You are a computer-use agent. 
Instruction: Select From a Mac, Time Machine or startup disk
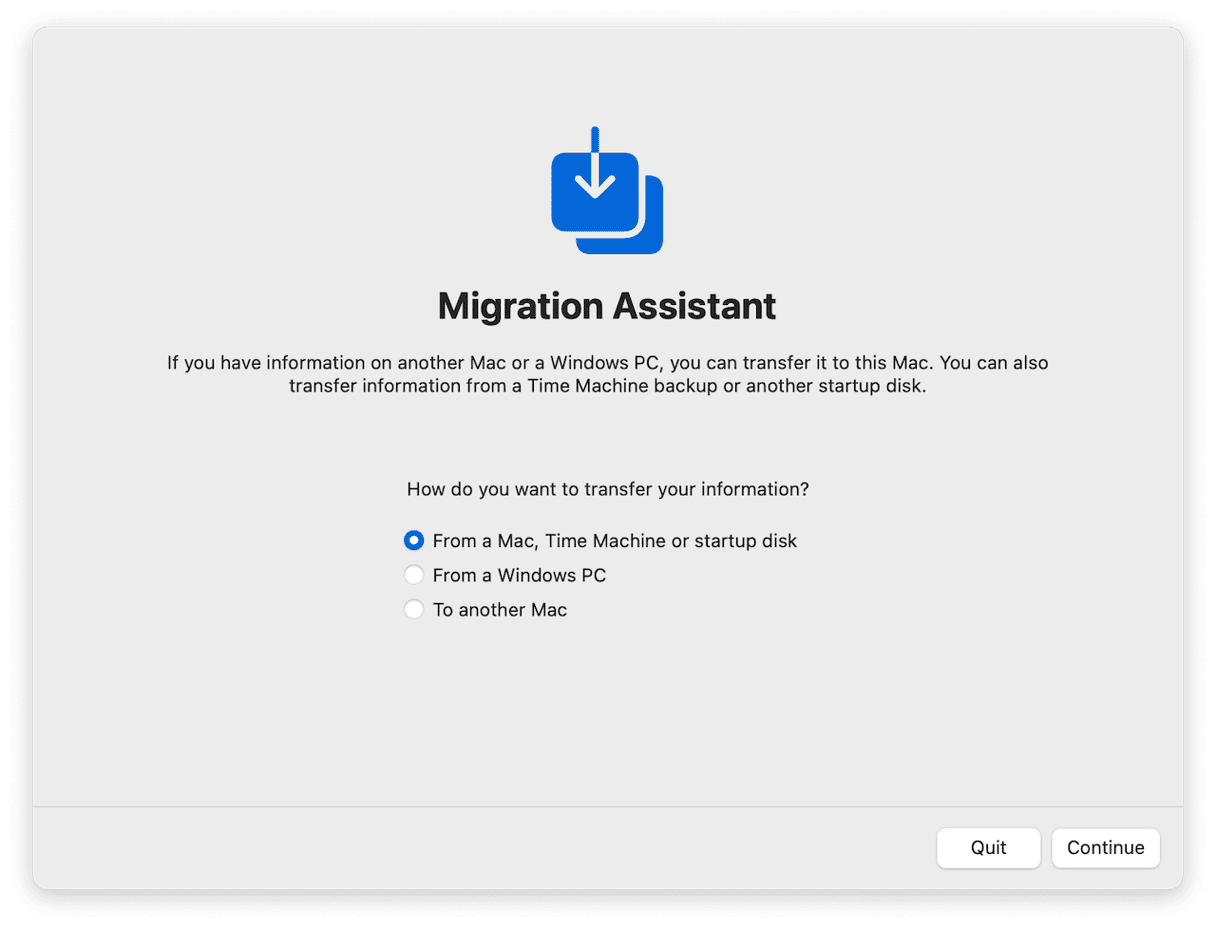pos(614,540)
